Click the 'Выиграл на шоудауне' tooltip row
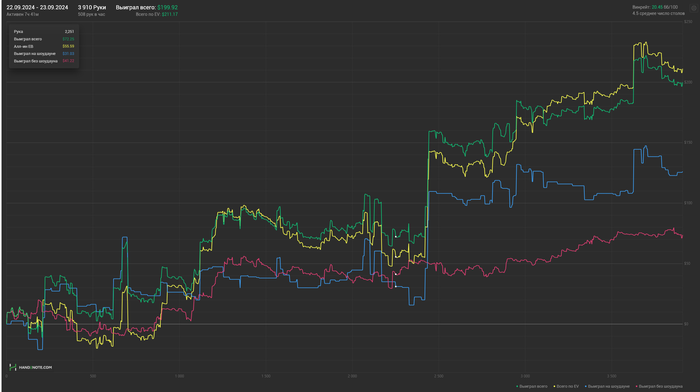 (x=44, y=54)
